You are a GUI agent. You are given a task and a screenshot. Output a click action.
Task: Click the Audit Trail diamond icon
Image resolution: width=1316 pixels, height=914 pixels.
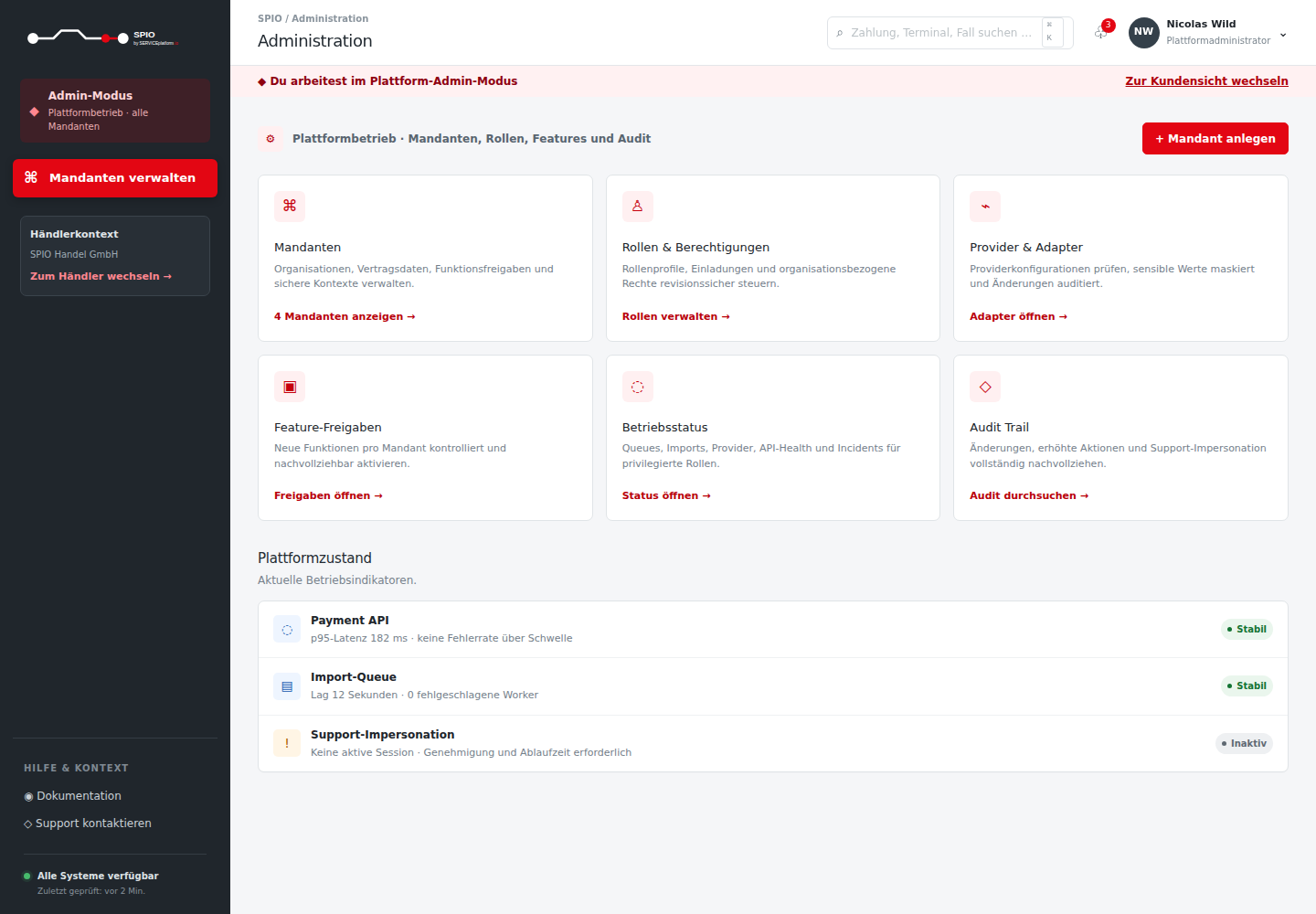point(985,387)
